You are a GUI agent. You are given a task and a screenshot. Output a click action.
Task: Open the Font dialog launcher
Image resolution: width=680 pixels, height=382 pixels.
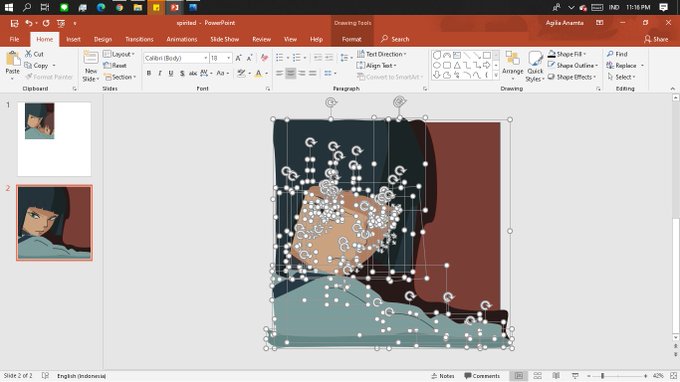pyautogui.click(x=268, y=88)
